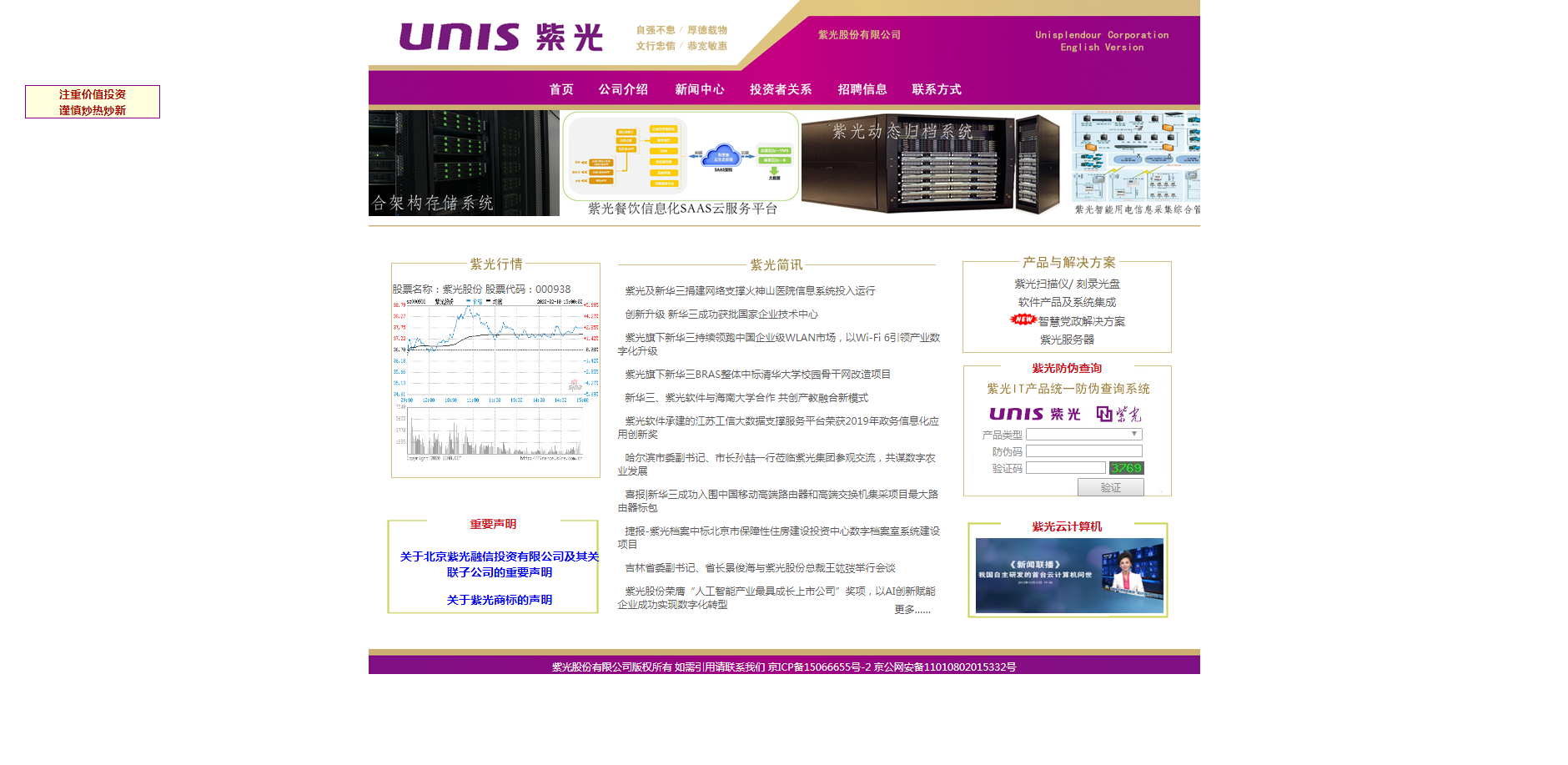
Task: Open 公司介绍 menu item
Action: pos(623,89)
